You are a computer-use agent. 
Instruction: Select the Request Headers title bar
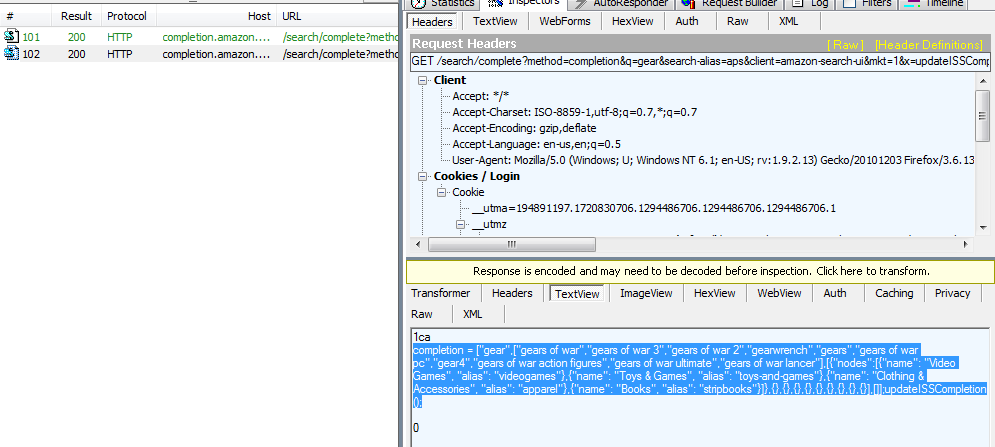click(698, 44)
